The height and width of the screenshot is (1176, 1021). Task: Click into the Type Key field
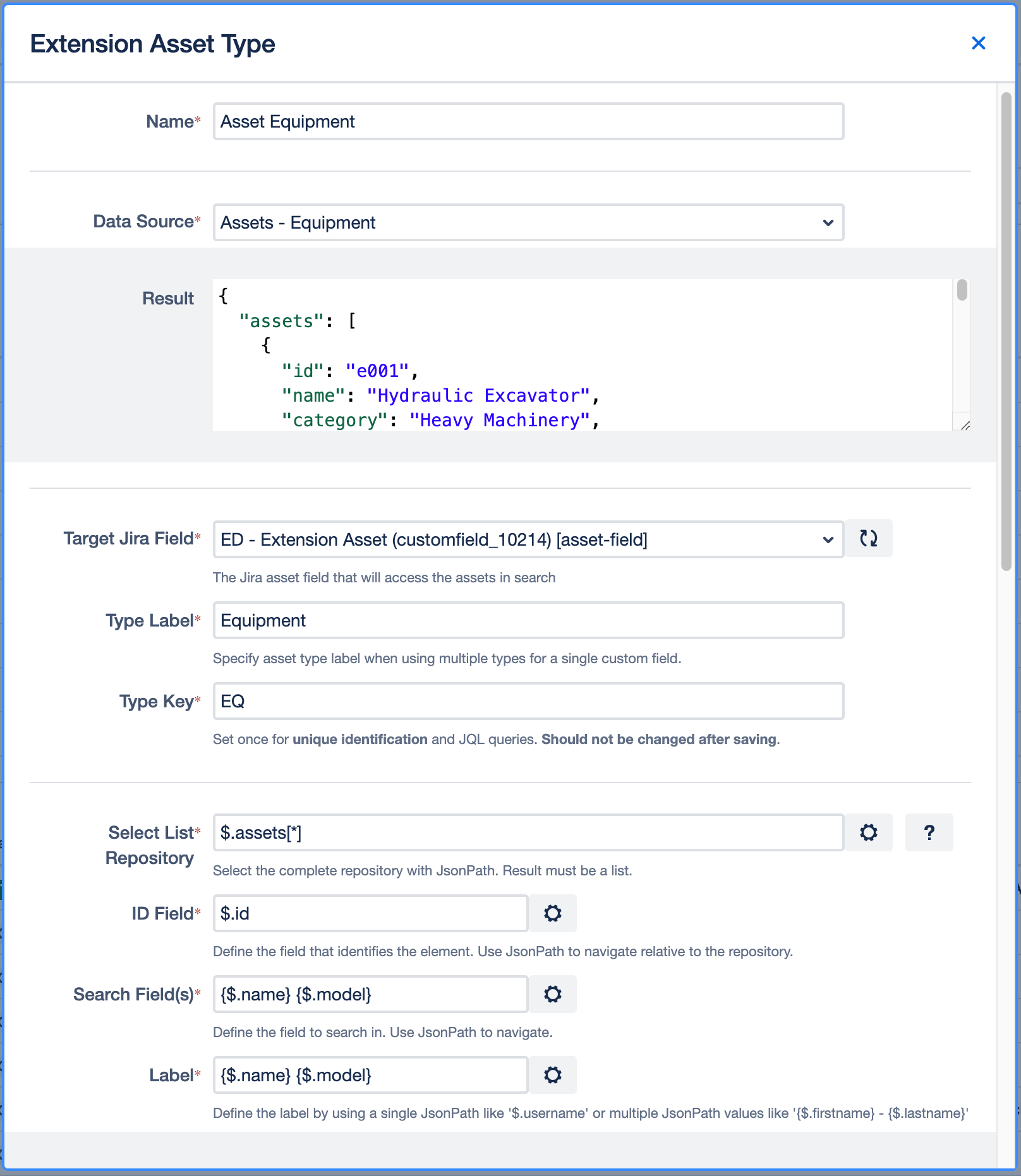[528, 701]
